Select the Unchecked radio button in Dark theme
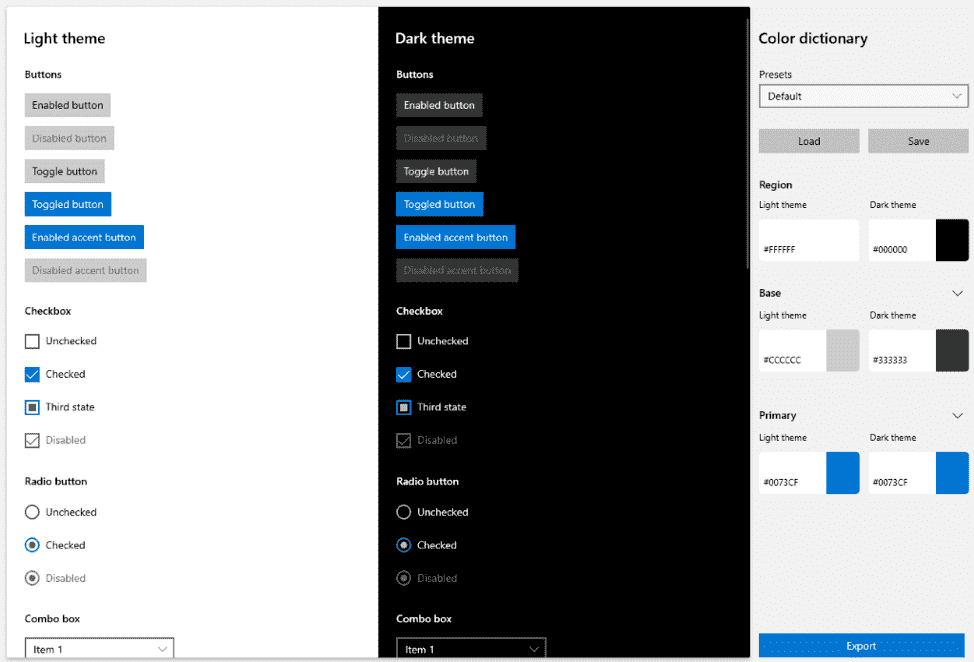The width and height of the screenshot is (974, 662). click(404, 512)
